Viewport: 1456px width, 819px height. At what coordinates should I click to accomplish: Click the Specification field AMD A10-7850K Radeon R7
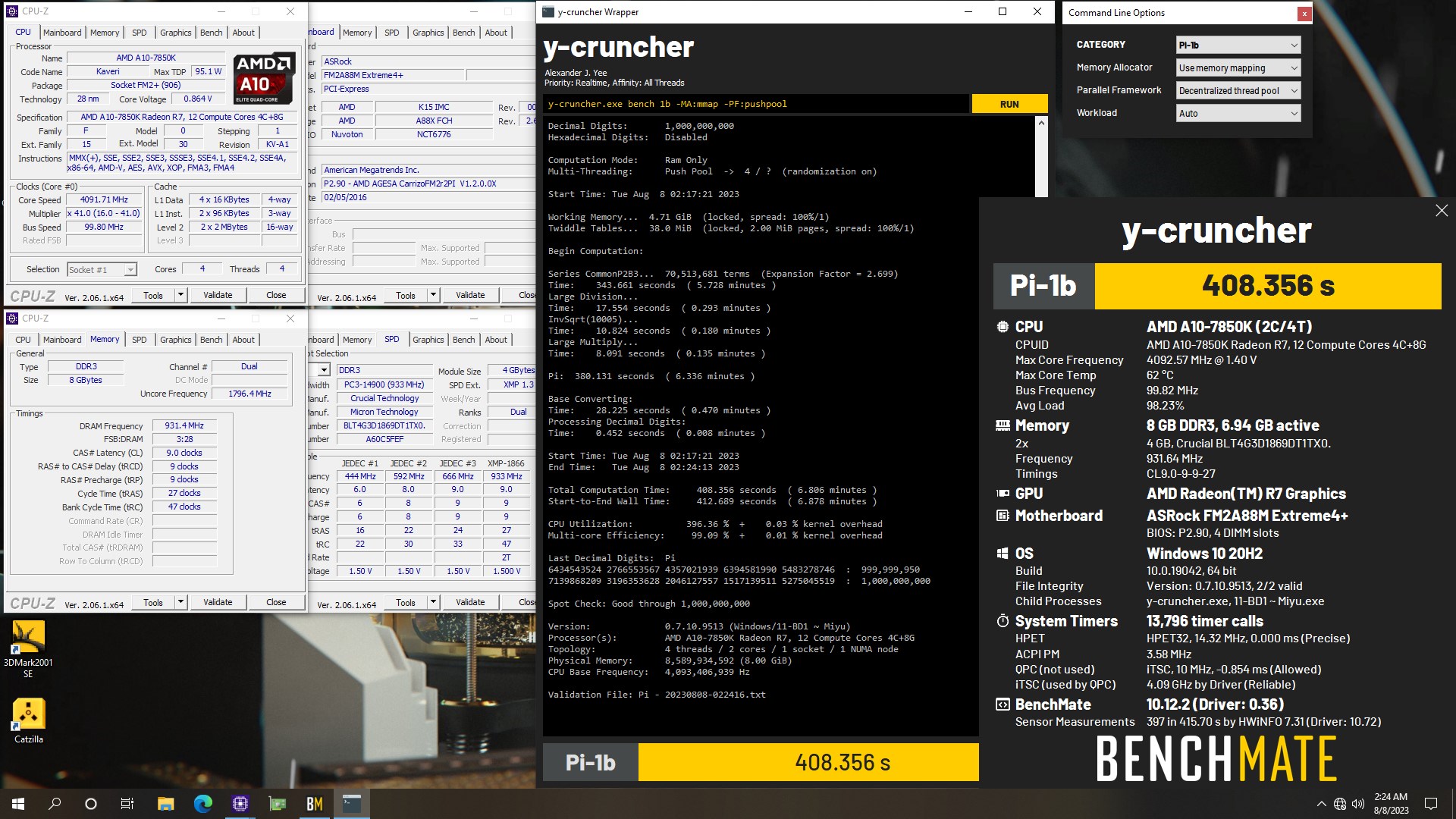pos(182,117)
